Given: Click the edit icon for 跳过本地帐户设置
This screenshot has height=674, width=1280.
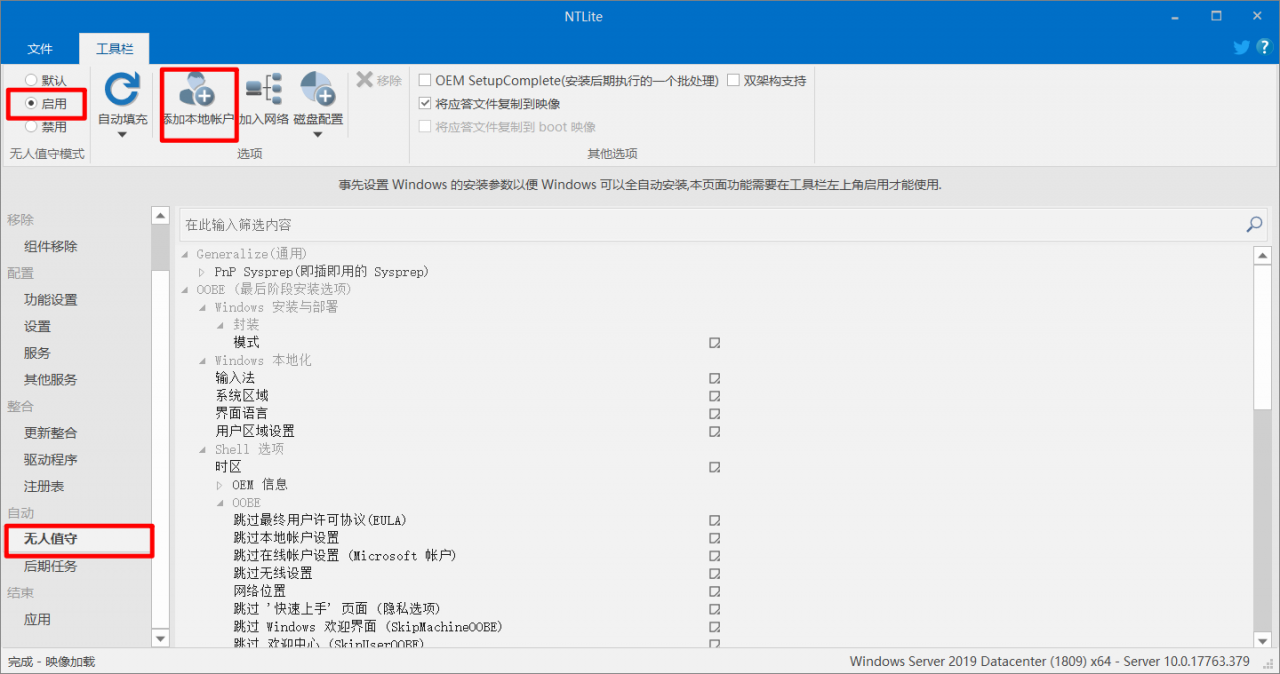Looking at the screenshot, I should coord(715,538).
